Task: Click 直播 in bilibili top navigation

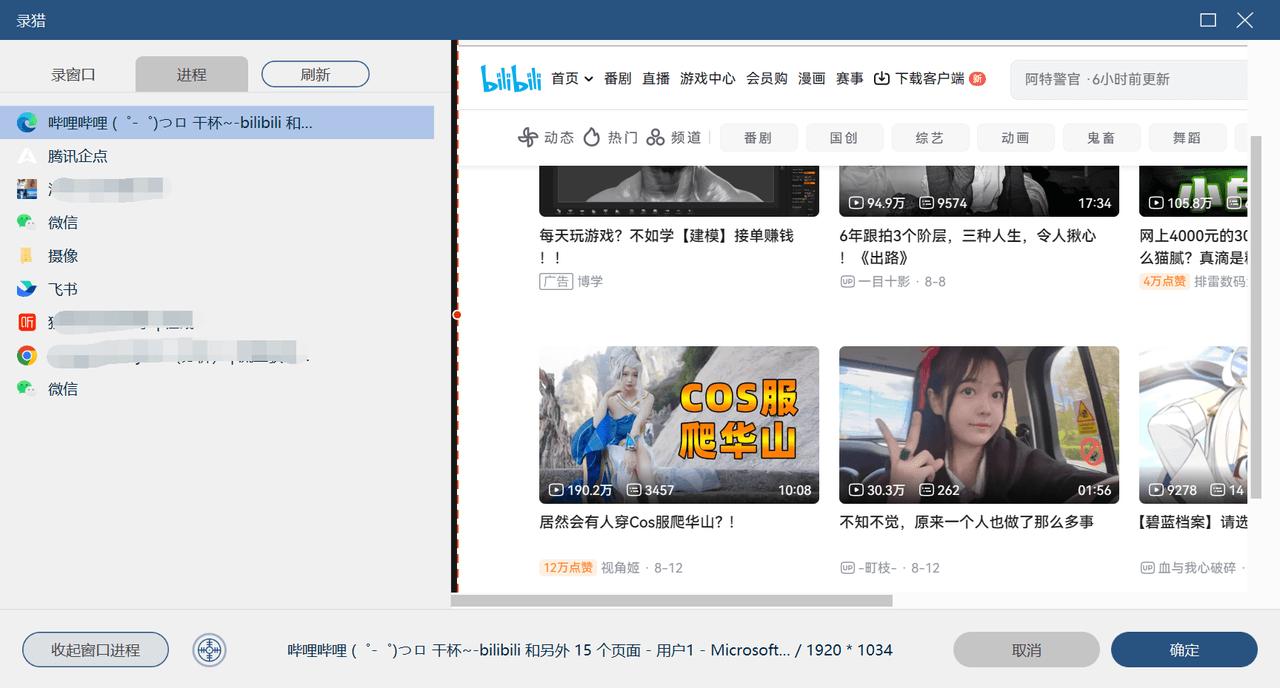Action: (x=656, y=79)
